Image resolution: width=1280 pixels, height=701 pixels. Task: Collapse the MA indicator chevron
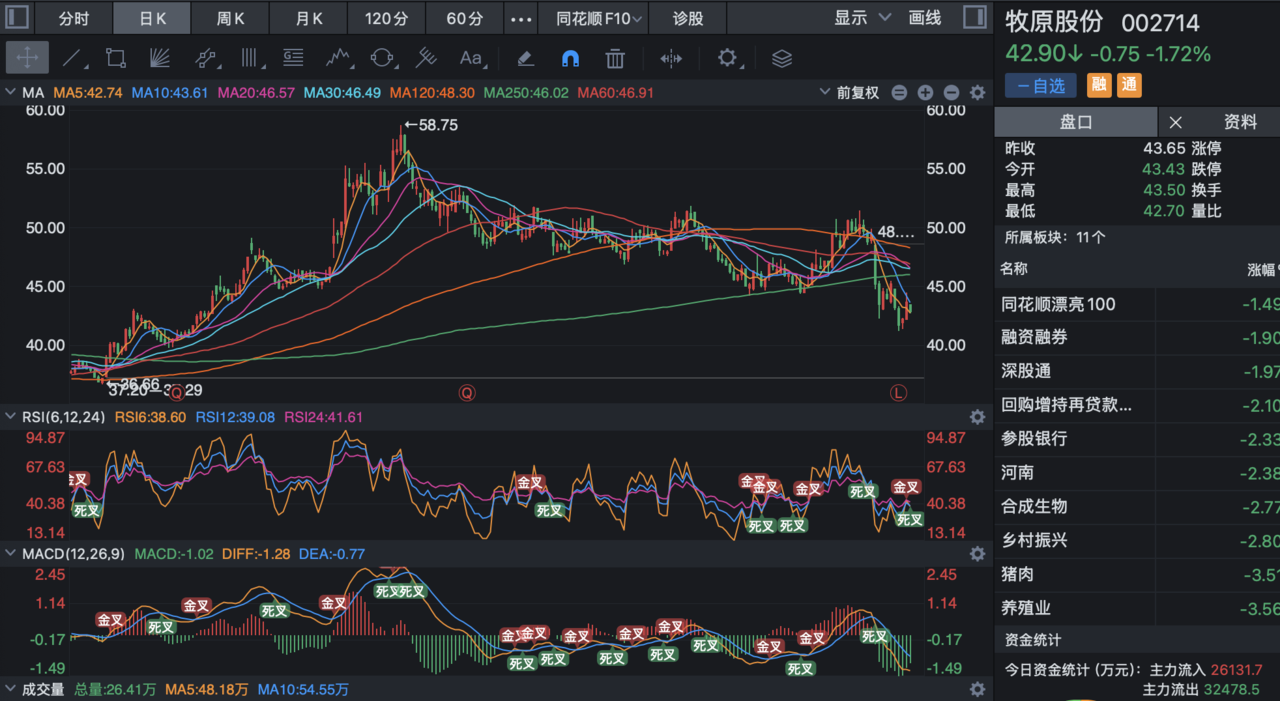[x=10, y=93]
